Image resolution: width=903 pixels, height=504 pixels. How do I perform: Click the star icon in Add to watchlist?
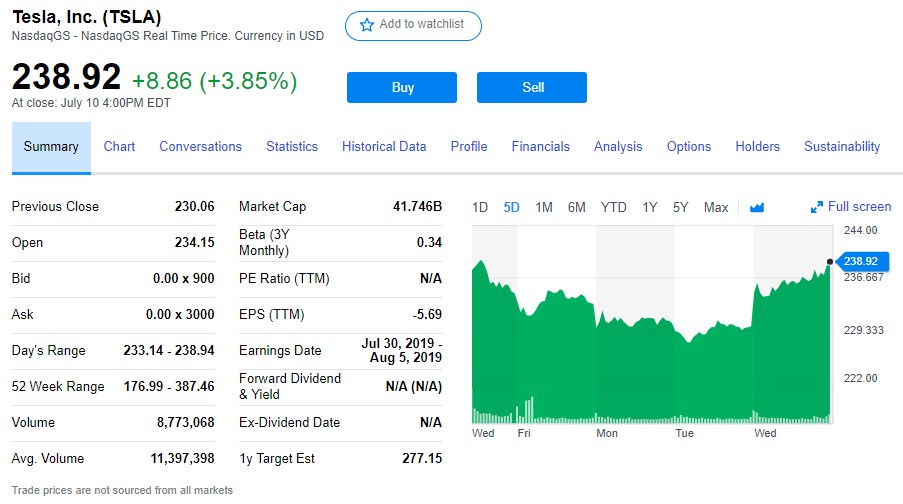(x=367, y=25)
